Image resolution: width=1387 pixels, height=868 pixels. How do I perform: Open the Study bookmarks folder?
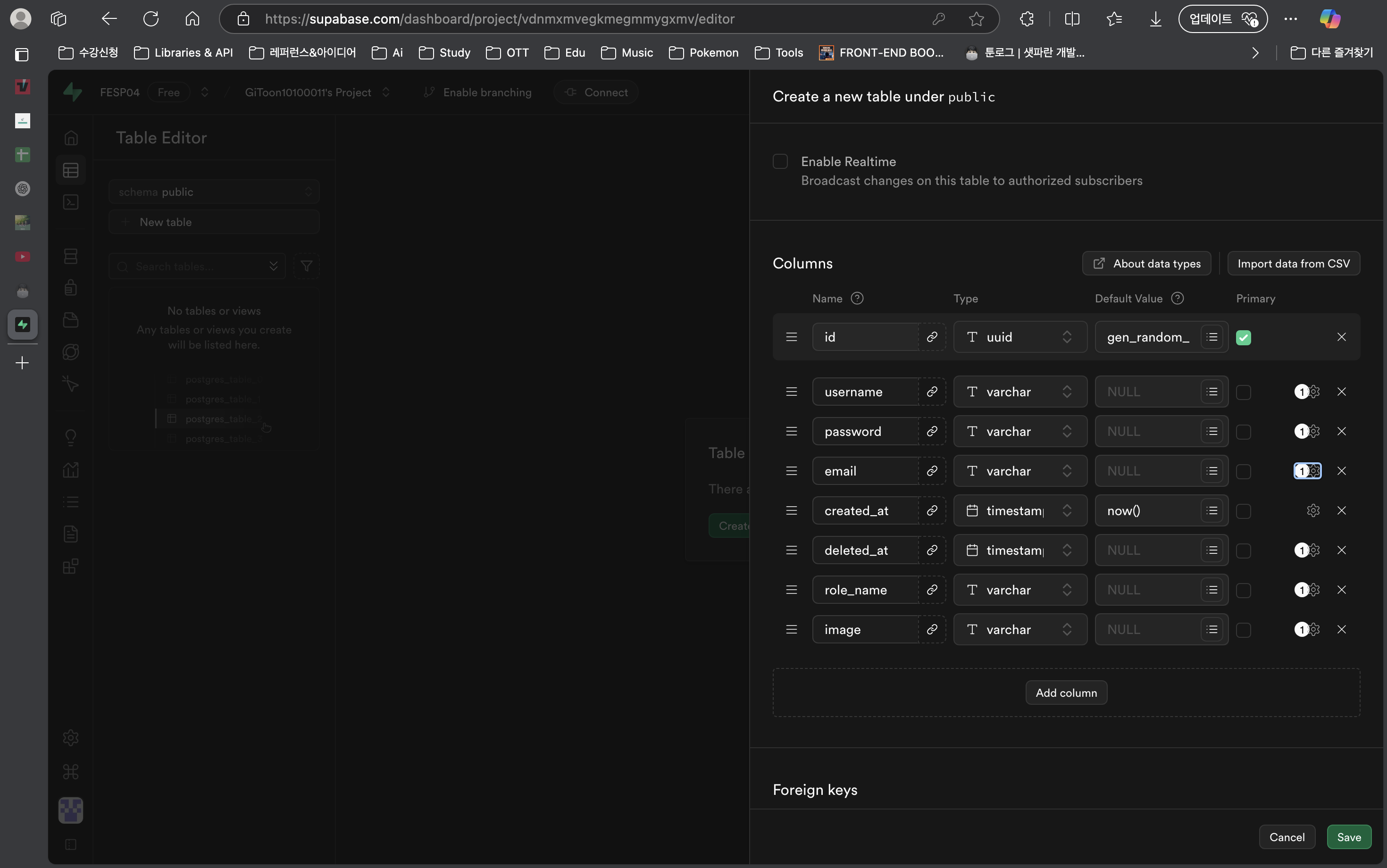coord(445,53)
